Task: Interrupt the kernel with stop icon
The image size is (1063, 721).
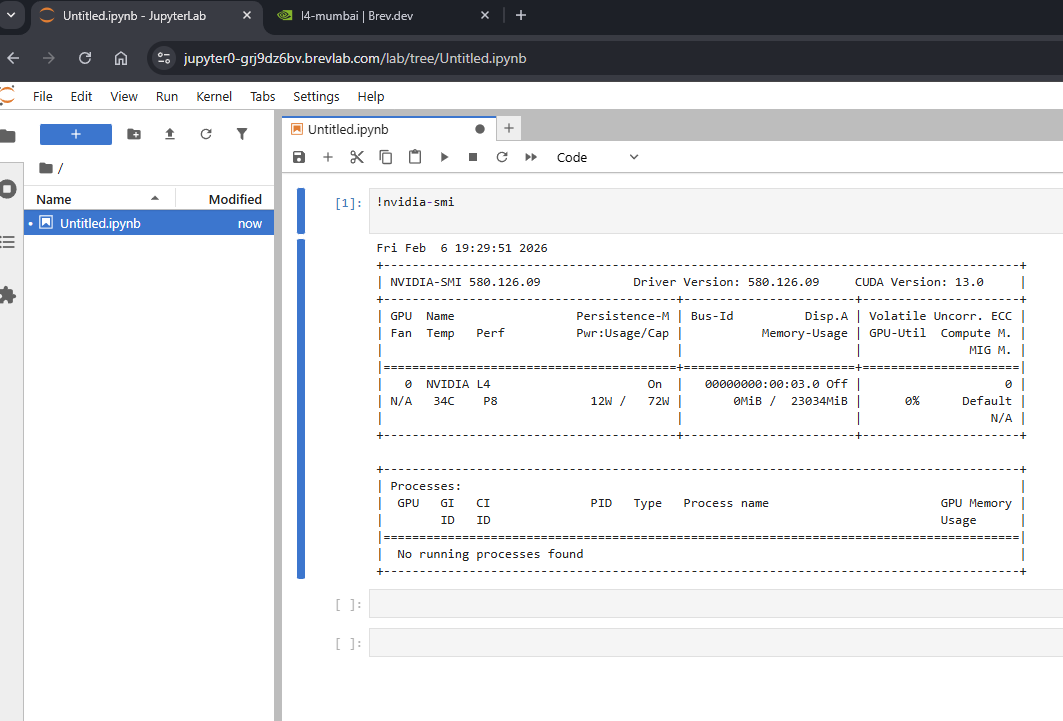Action: [x=473, y=157]
